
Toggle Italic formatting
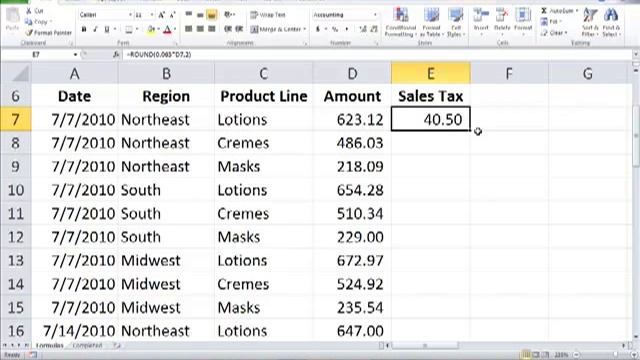(95, 29)
